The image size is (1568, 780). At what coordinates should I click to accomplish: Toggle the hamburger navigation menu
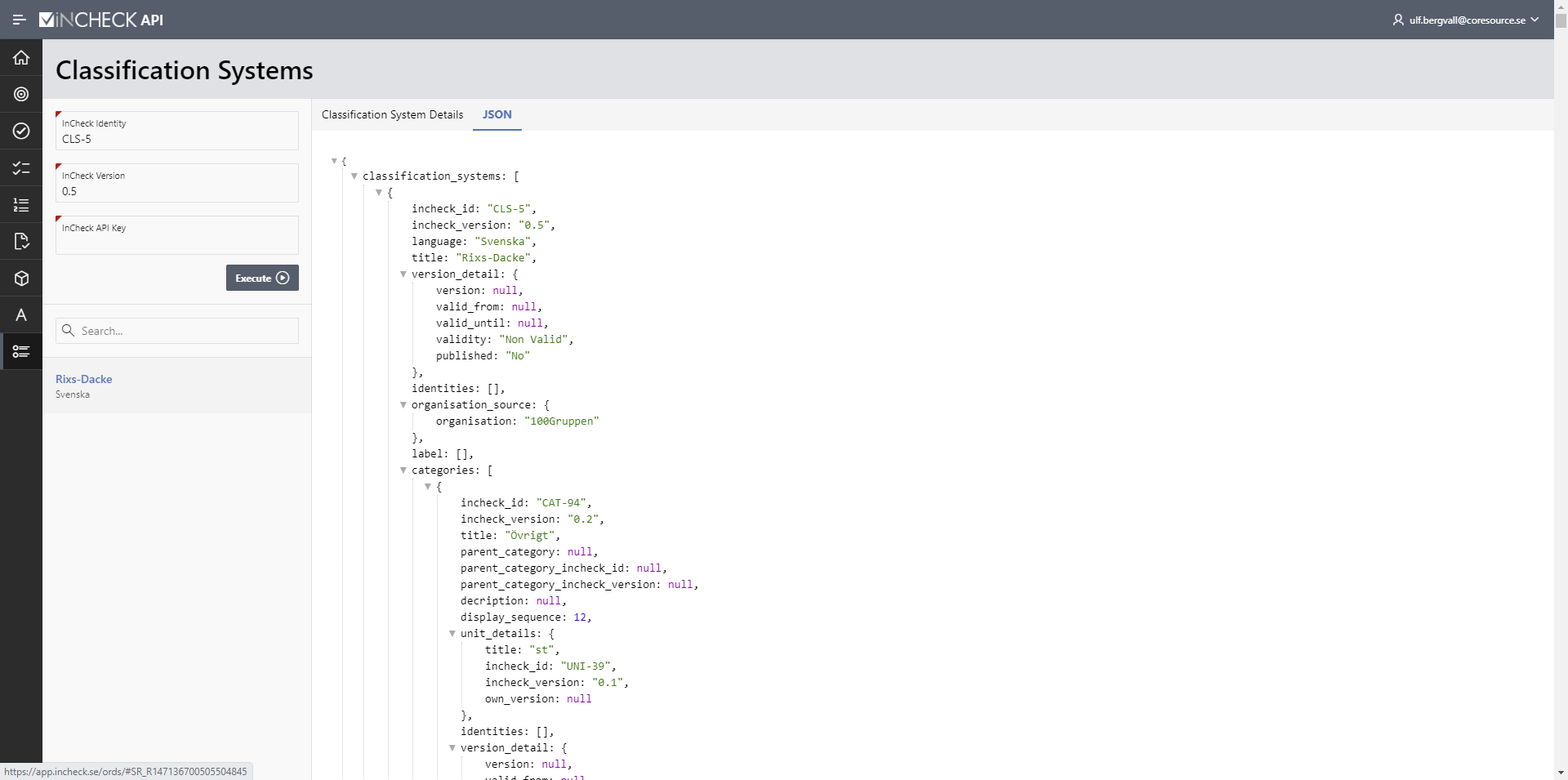(19, 20)
